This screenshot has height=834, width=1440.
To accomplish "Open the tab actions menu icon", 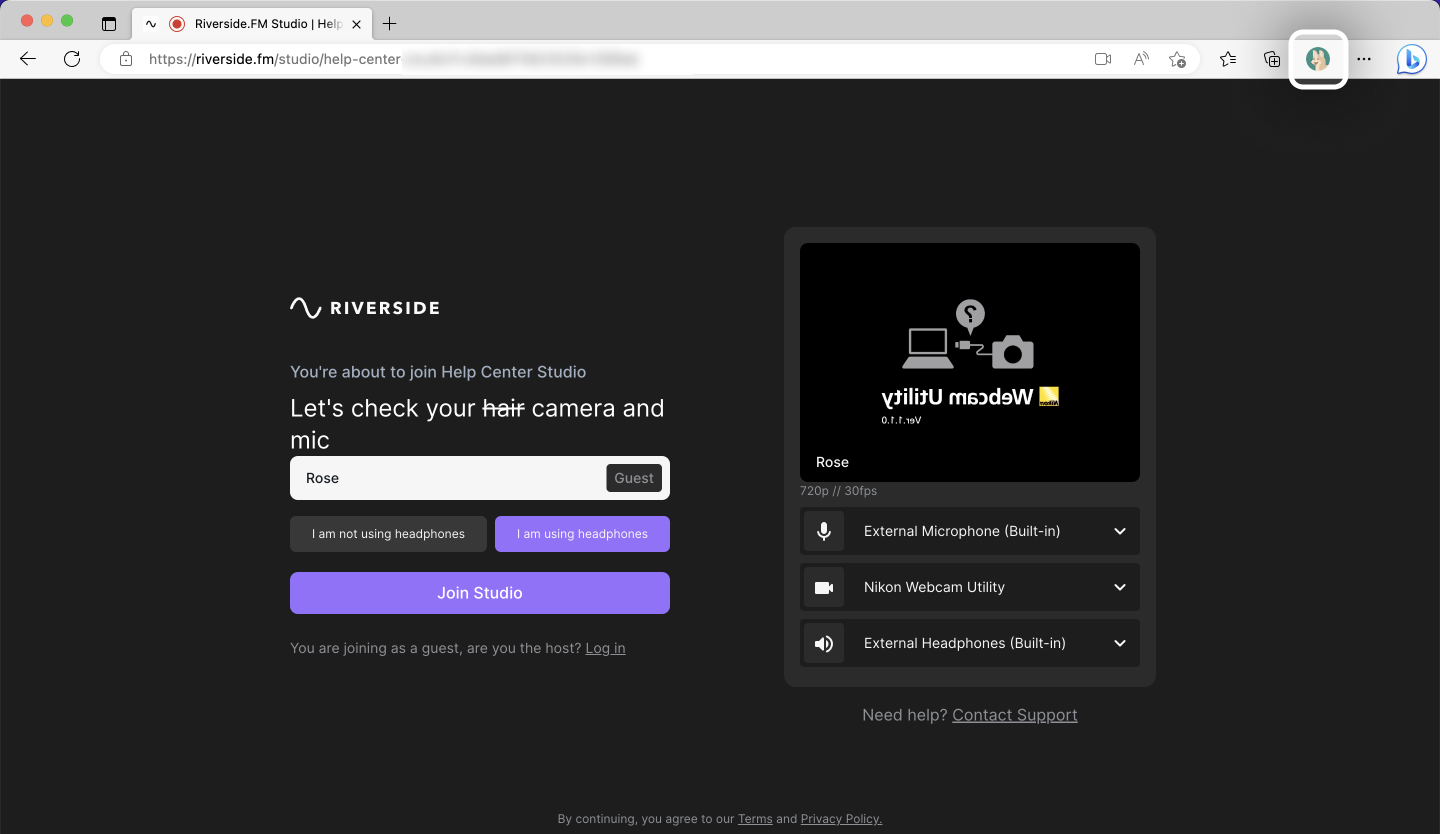I will 109,23.
